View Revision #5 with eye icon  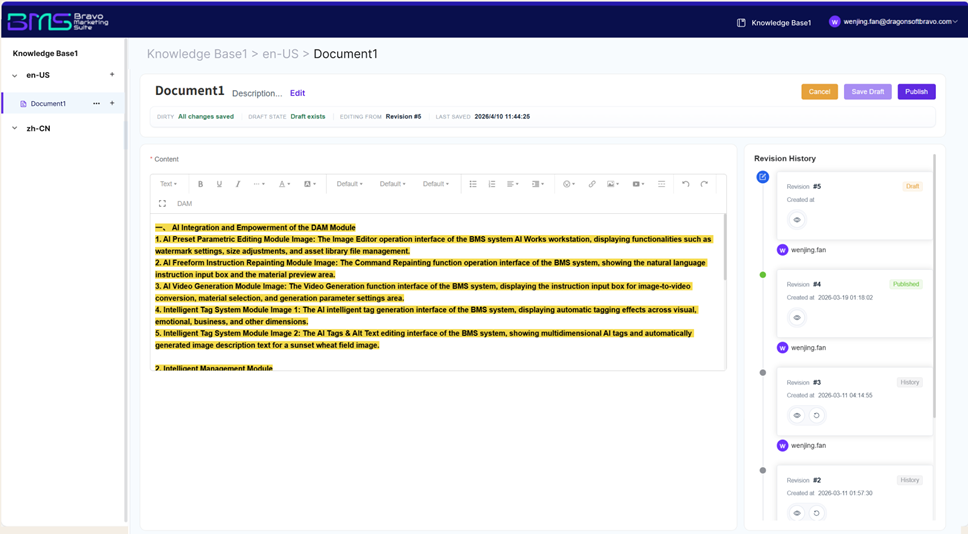[x=797, y=220]
